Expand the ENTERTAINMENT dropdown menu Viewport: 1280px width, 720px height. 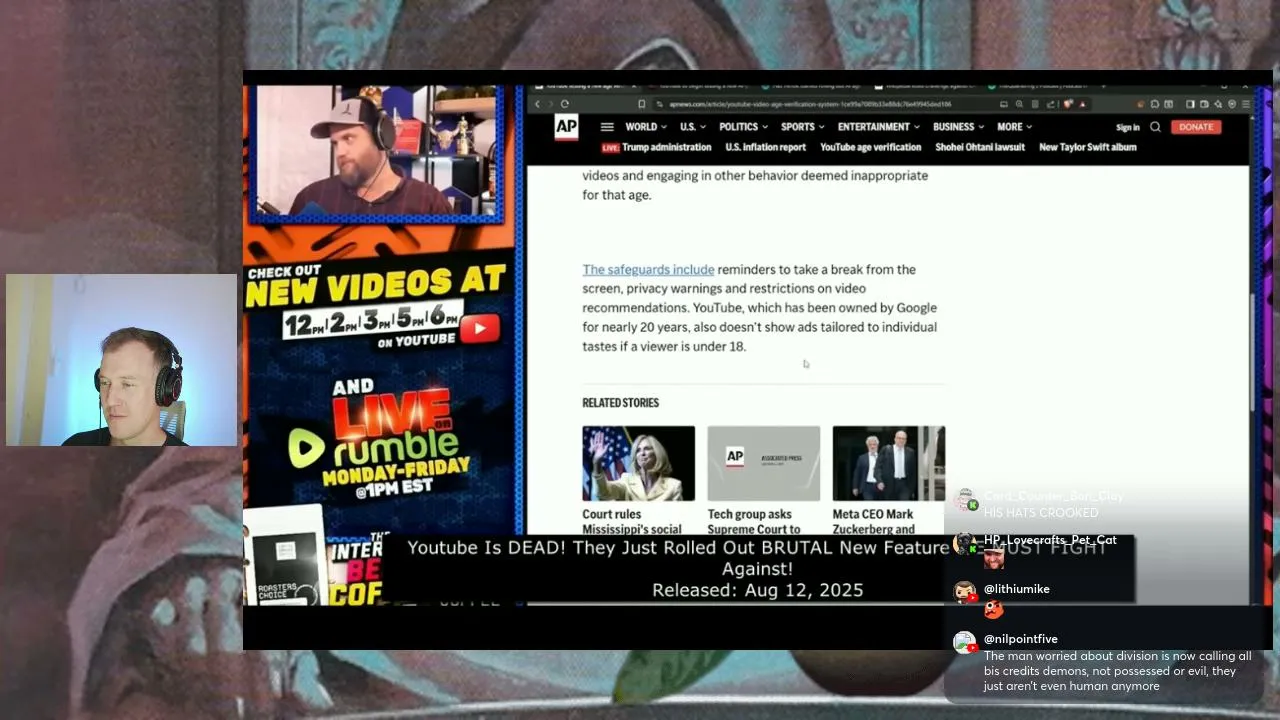point(879,127)
